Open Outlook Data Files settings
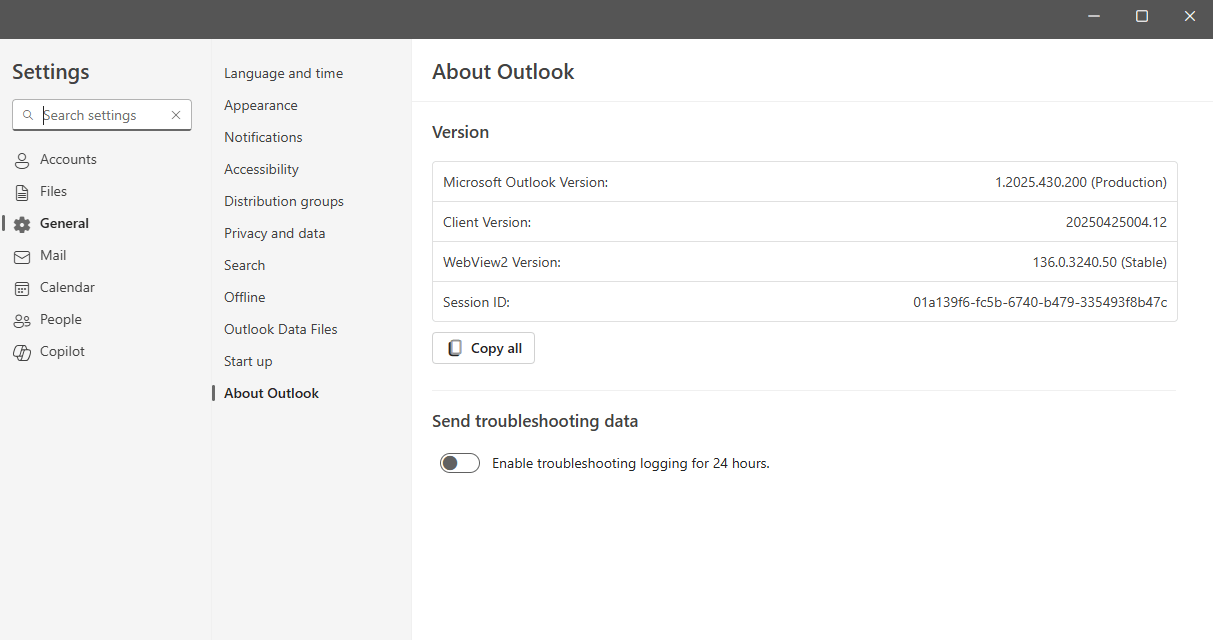This screenshot has width=1213, height=640. 281,329
